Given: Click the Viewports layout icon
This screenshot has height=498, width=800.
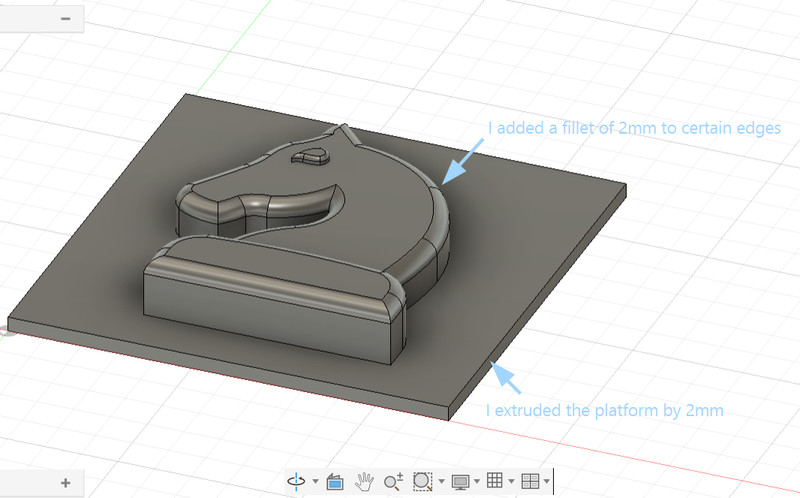Looking at the screenshot, I should tap(530, 481).
